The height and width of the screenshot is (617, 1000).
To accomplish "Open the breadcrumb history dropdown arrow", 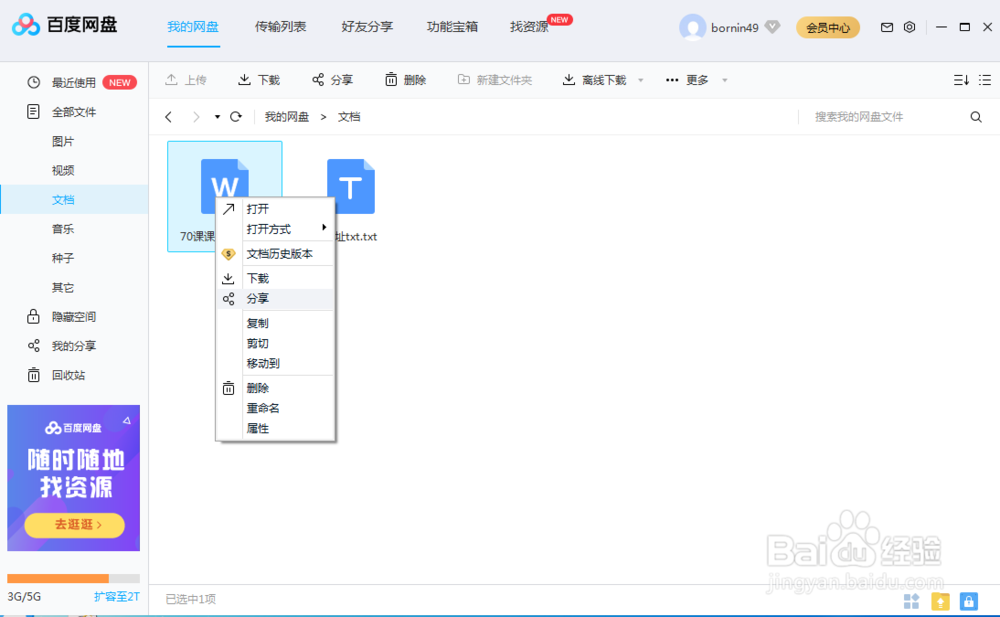I will pos(215,116).
